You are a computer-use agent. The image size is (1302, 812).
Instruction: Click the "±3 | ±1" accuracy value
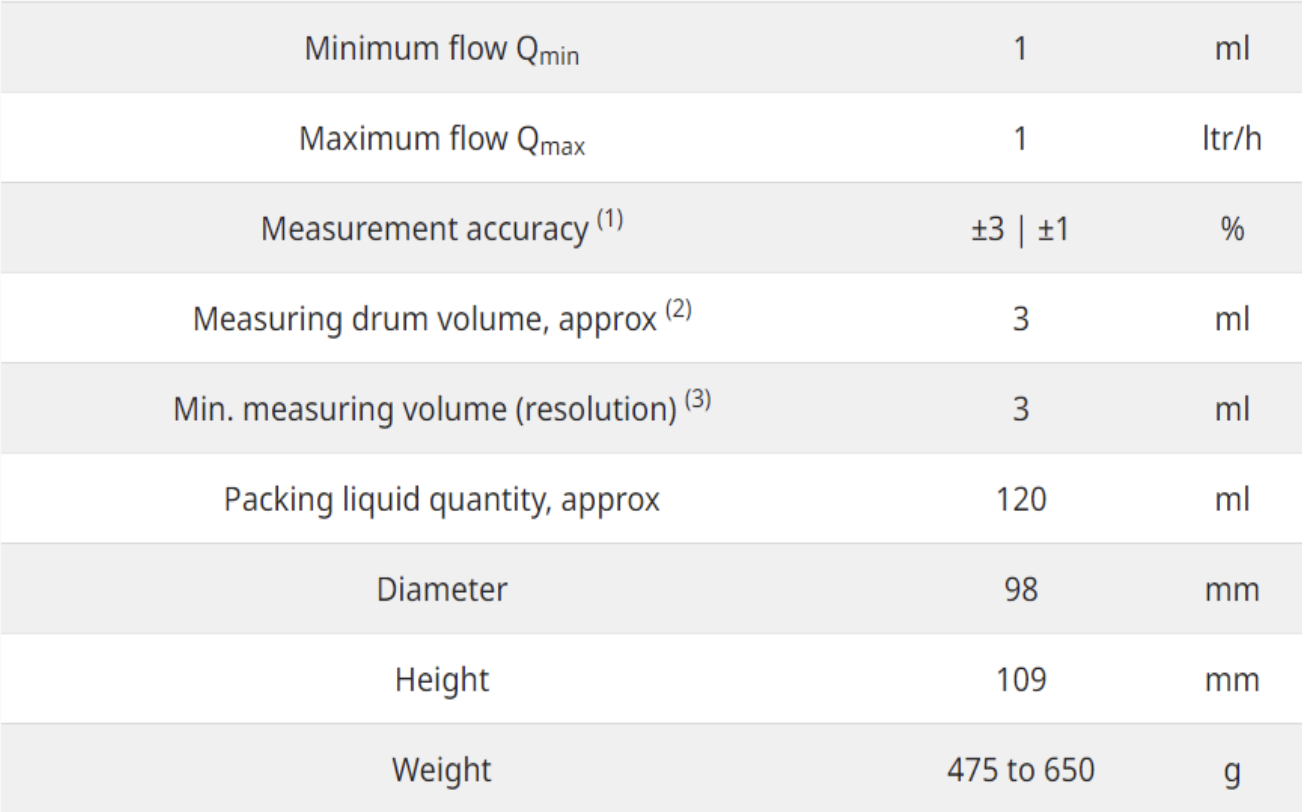click(1020, 229)
